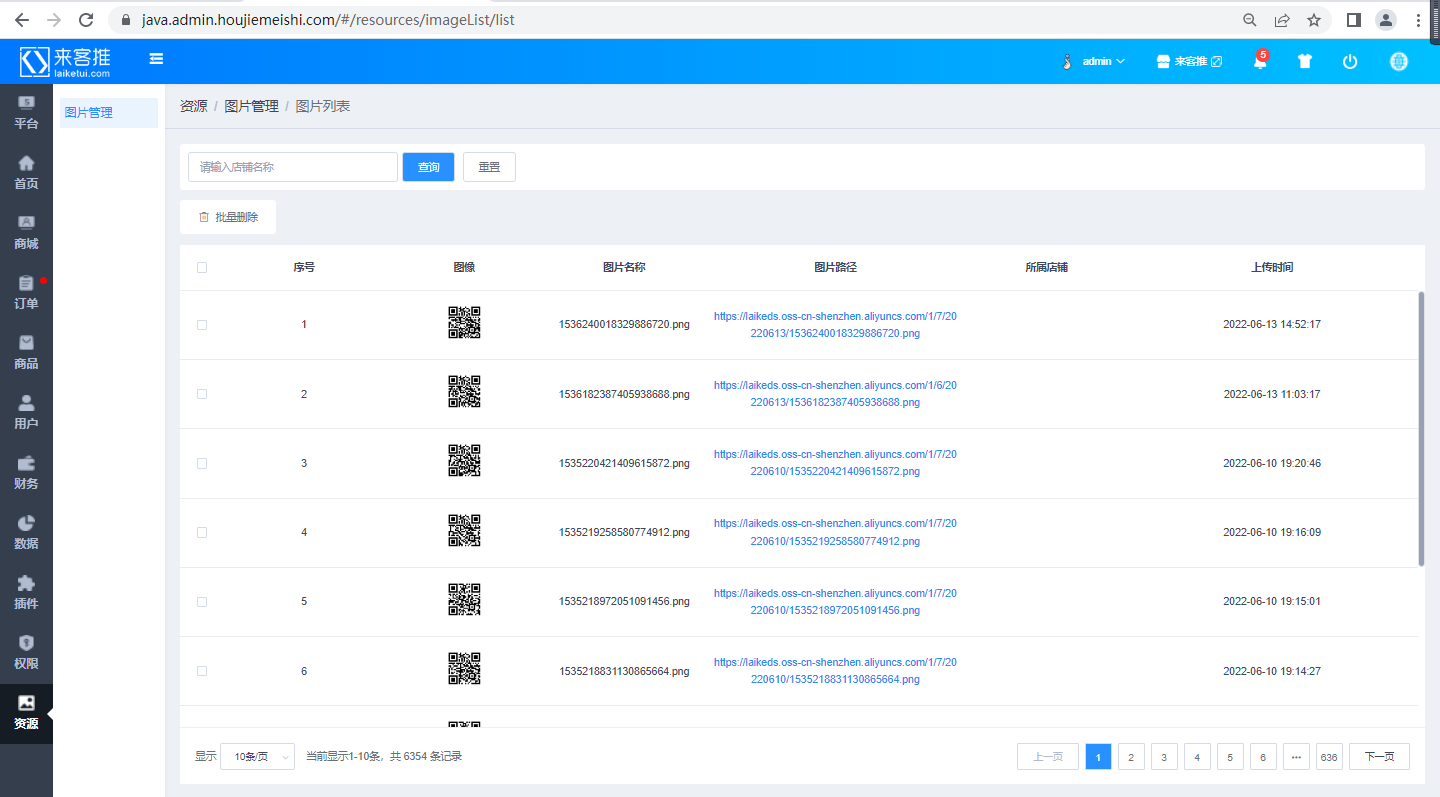The image size is (1440, 797).
Task: Tick the checkbox for row 4
Action: coord(202,532)
